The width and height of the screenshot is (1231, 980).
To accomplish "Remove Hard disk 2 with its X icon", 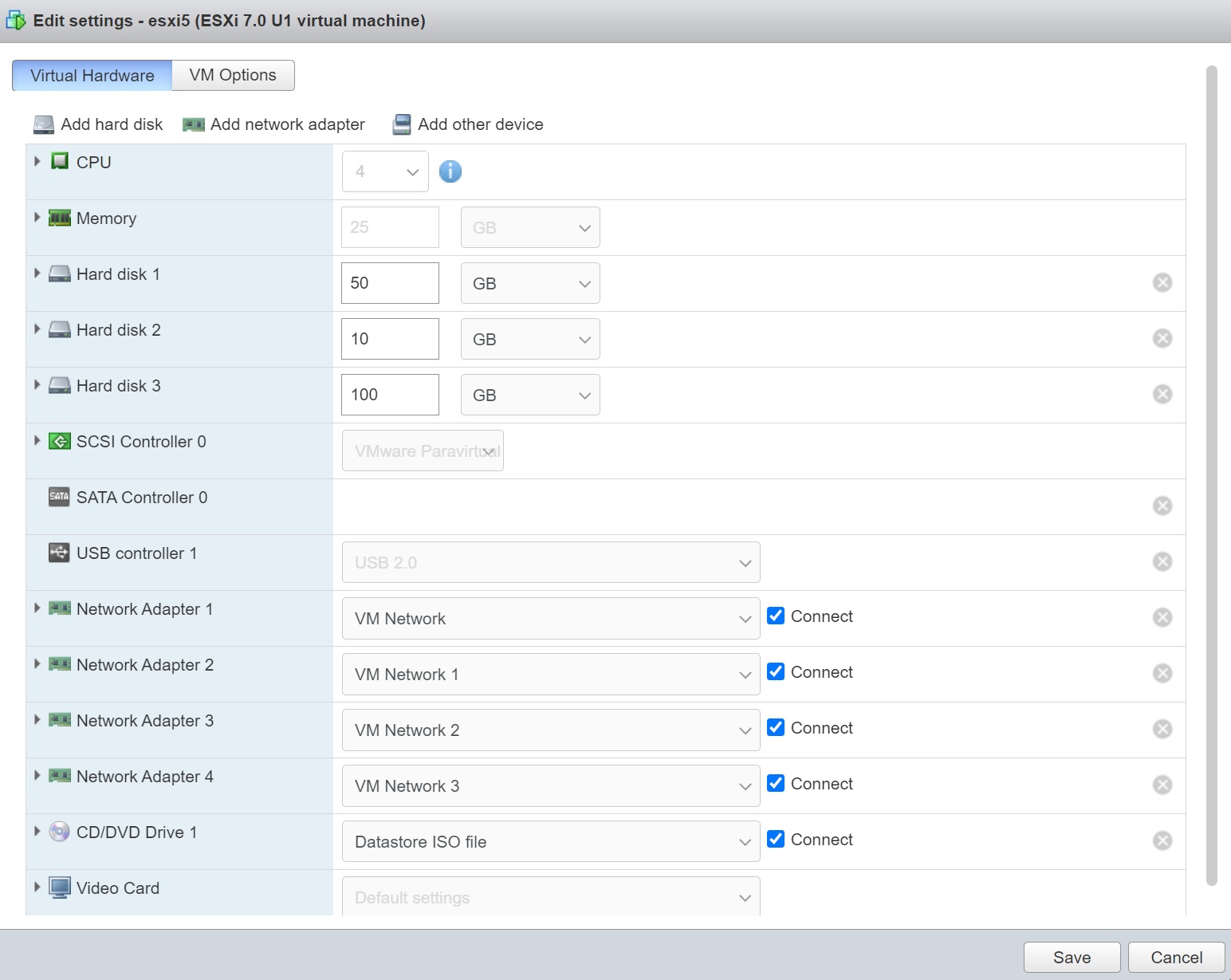I will point(1162,338).
